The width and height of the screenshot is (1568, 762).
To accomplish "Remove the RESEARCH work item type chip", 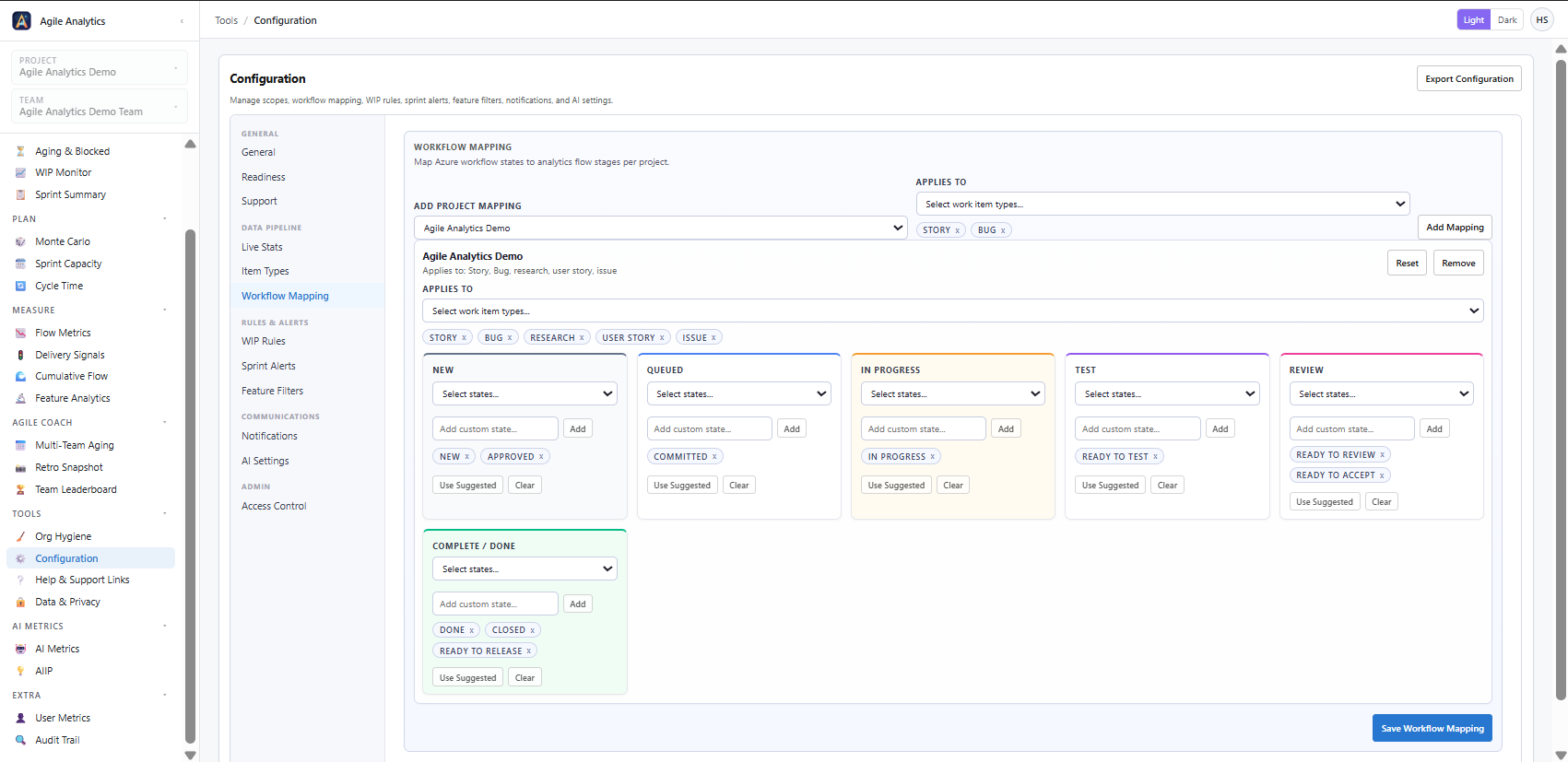I will [x=582, y=338].
